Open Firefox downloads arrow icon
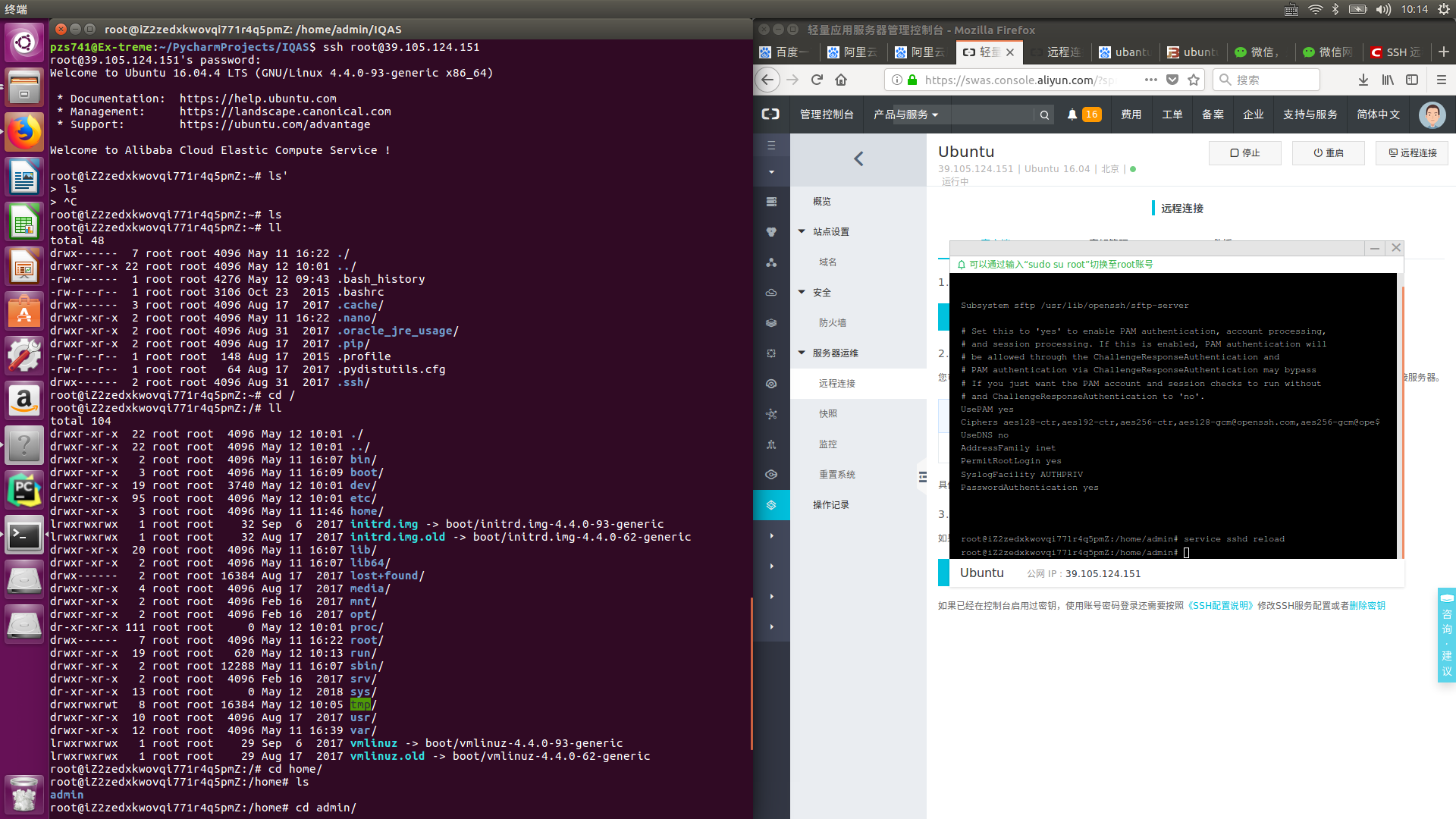 pyautogui.click(x=1363, y=80)
